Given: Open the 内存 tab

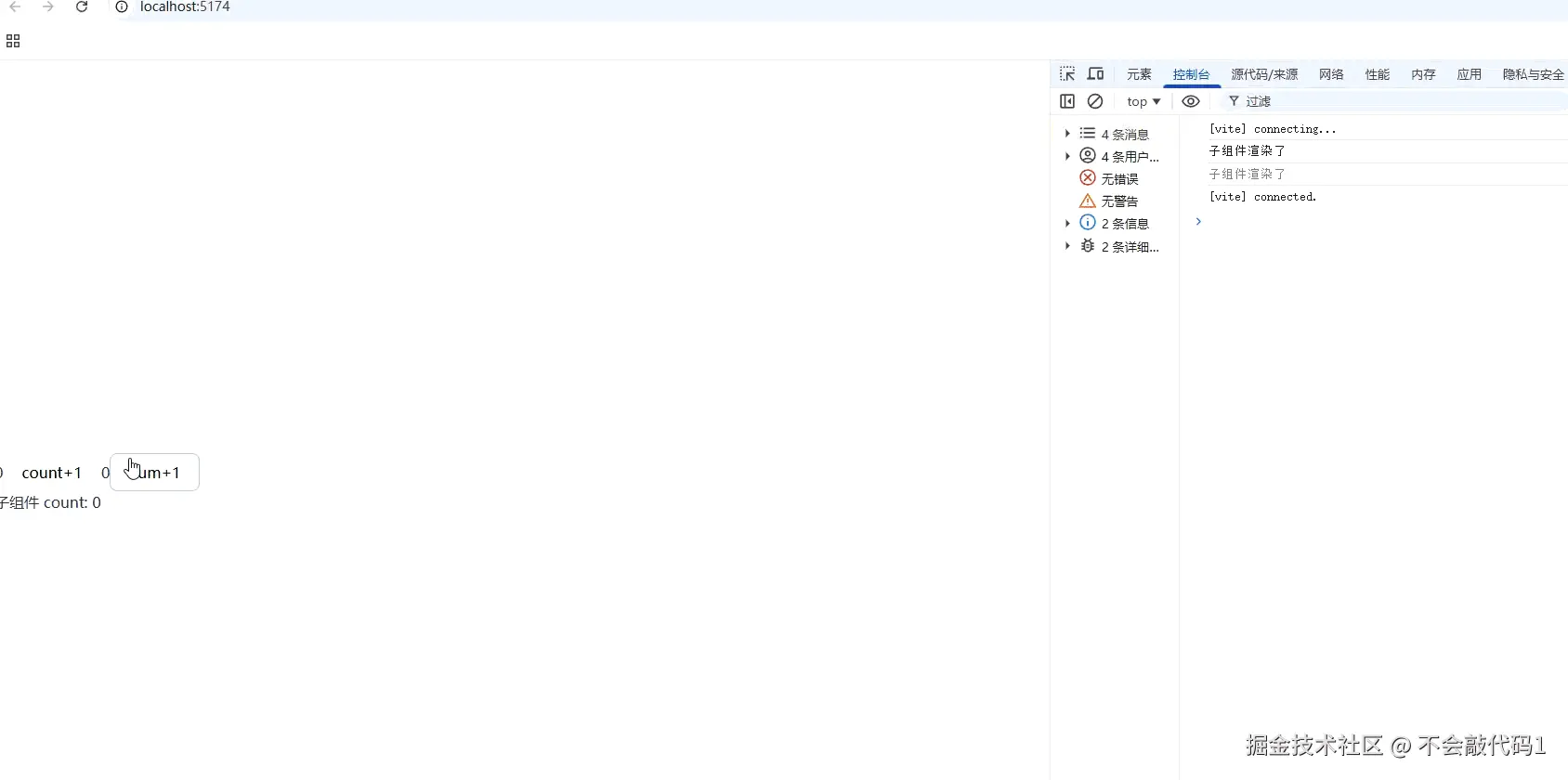Looking at the screenshot, I should pyautogui.click(x=1423, y=74).
